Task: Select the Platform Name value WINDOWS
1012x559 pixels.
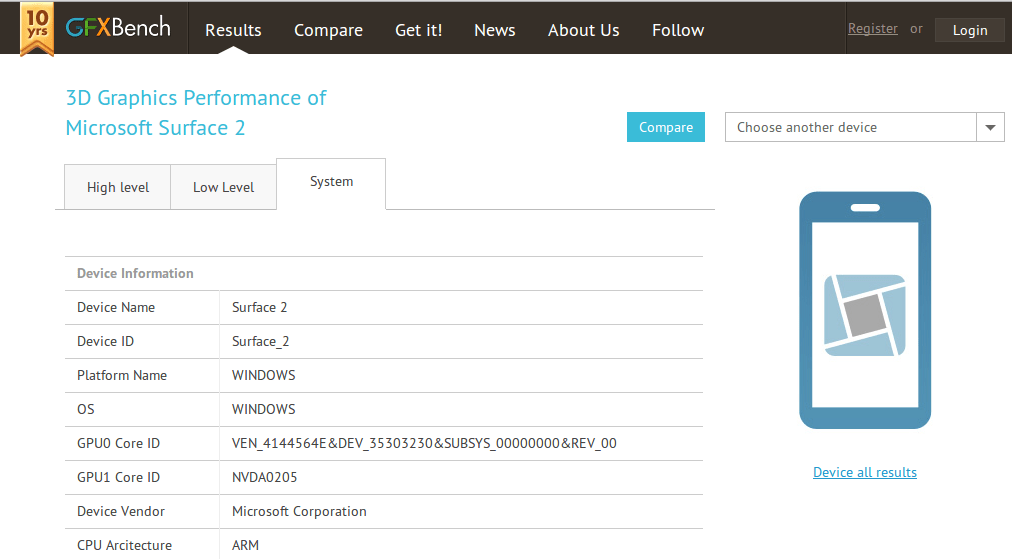Action: click(263, 375)
